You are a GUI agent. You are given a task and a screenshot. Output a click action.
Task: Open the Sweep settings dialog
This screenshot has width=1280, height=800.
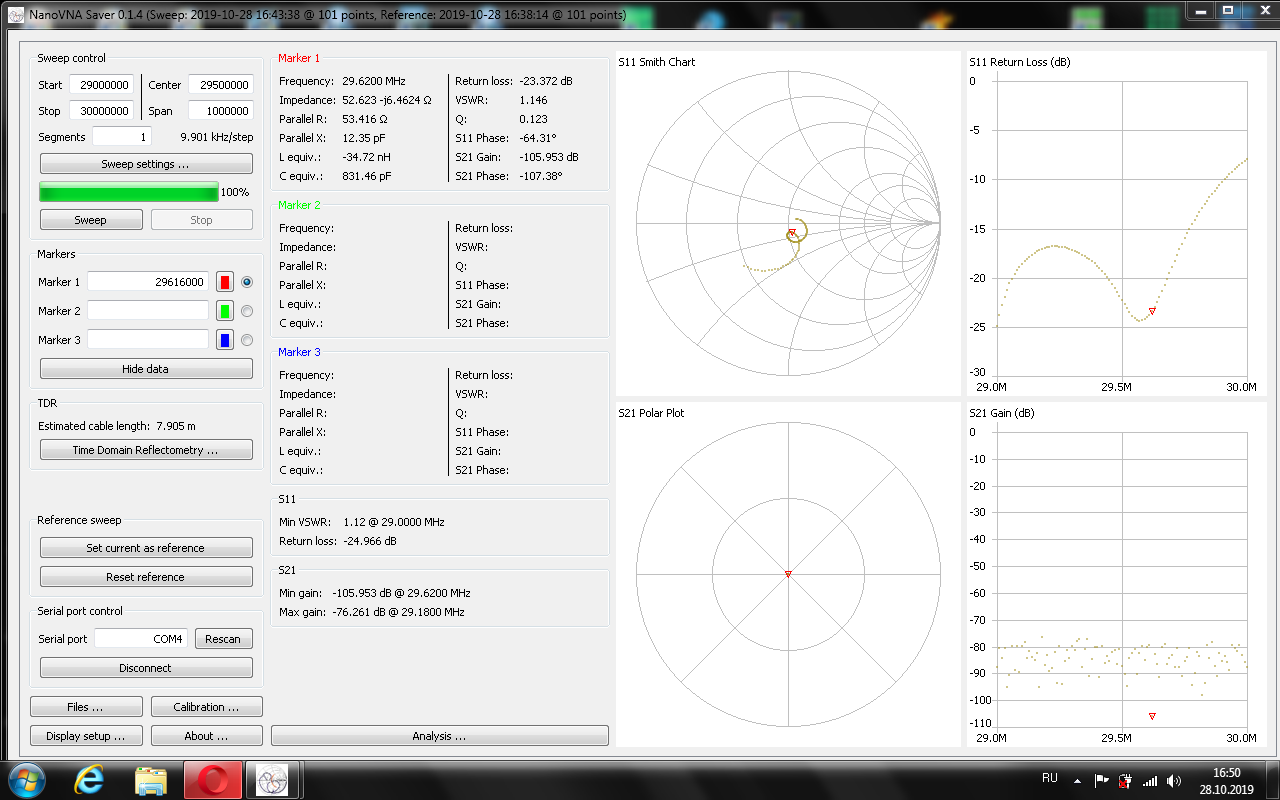pyautogui.click(x=146, y=164)
